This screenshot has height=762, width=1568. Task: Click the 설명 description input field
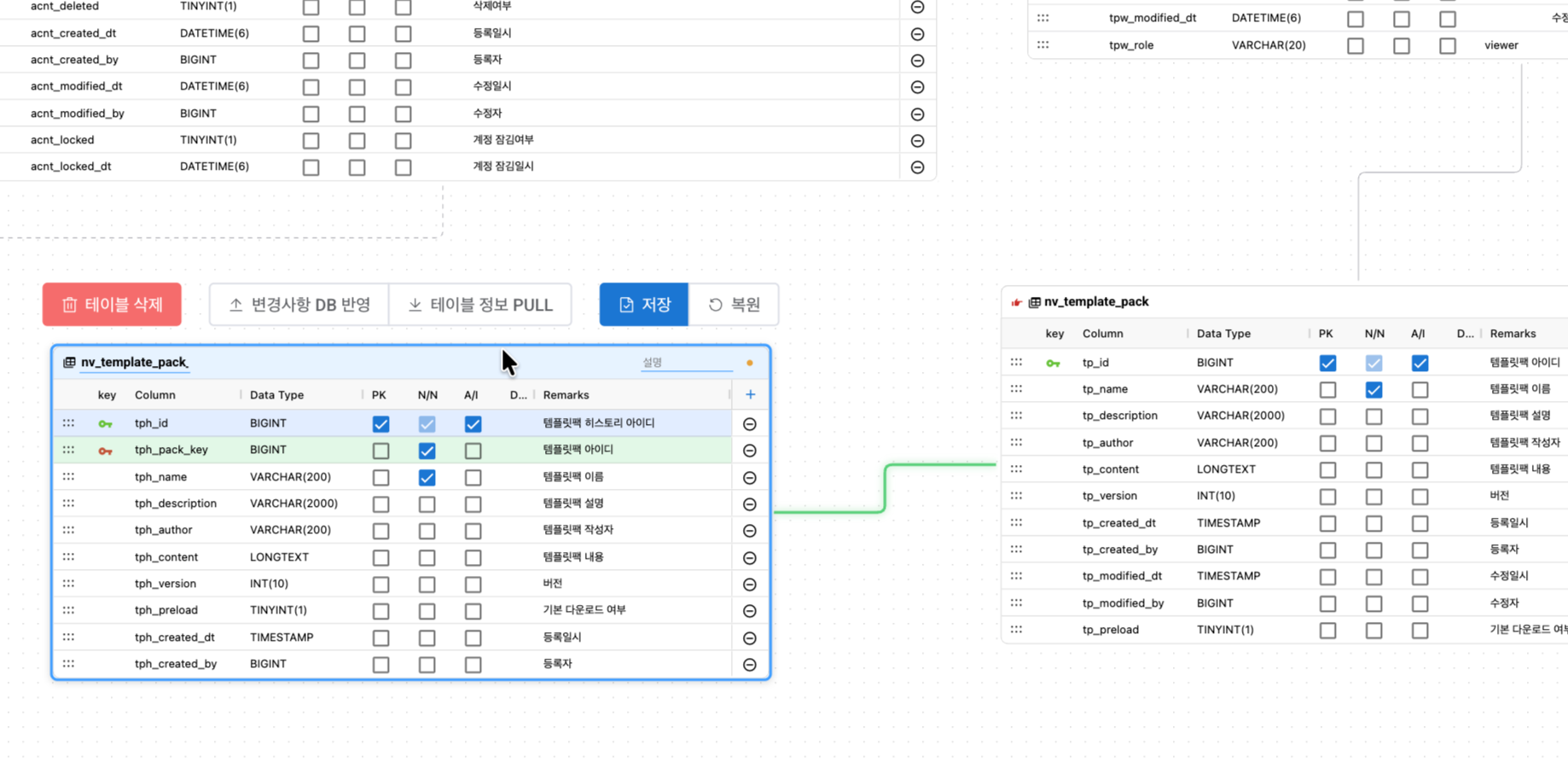tap(685, 363)
